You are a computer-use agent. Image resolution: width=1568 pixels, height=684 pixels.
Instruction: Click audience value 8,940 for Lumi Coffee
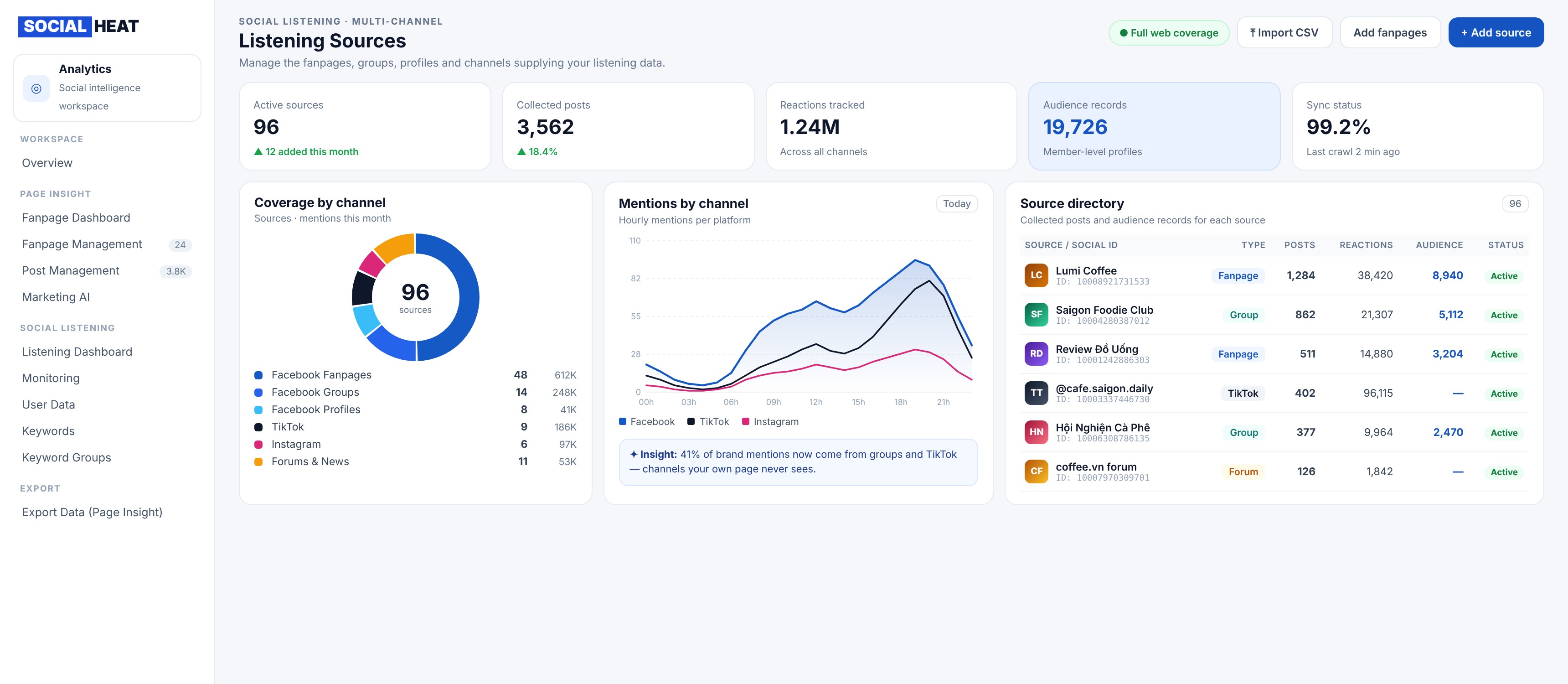tap(1448, 275)
